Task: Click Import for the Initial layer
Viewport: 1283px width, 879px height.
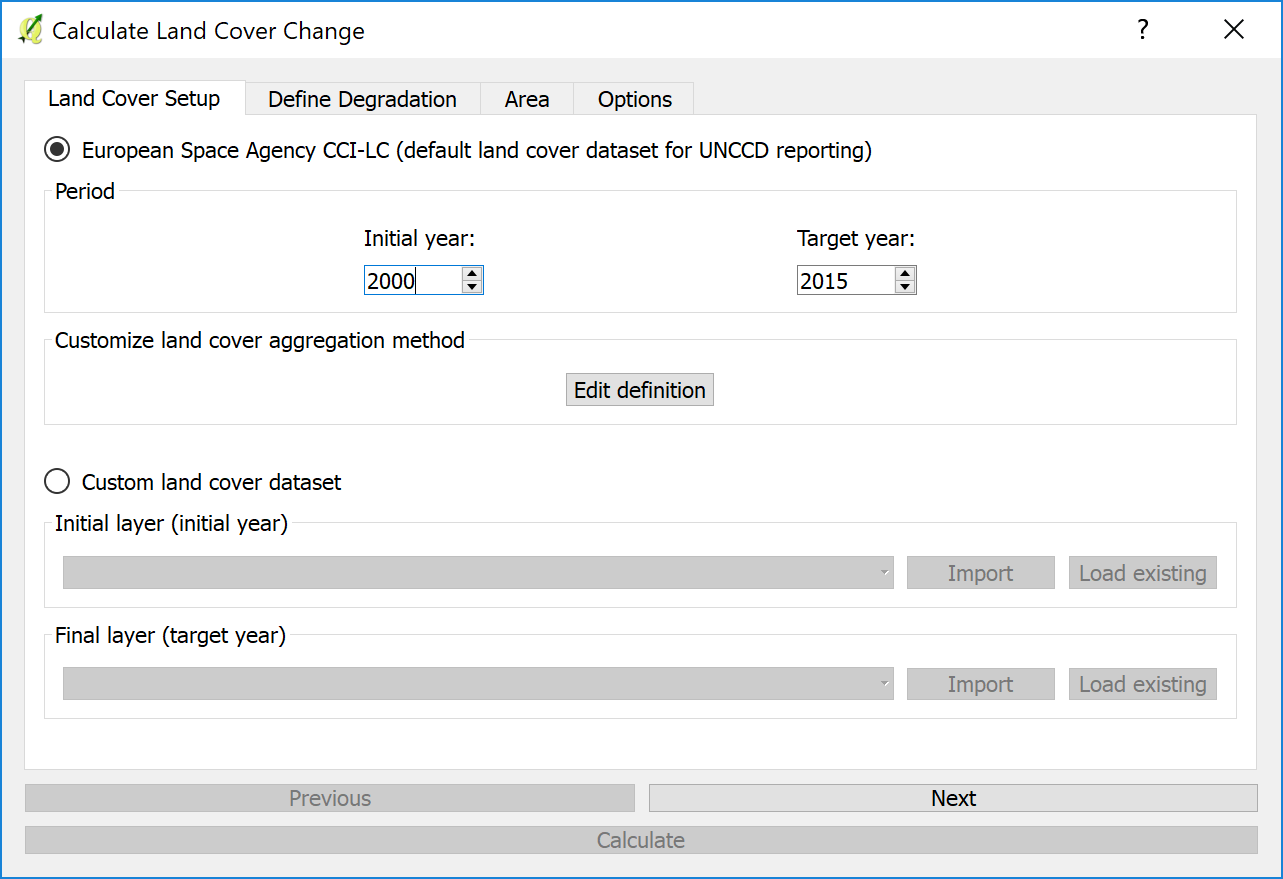Action: (980, 573)
